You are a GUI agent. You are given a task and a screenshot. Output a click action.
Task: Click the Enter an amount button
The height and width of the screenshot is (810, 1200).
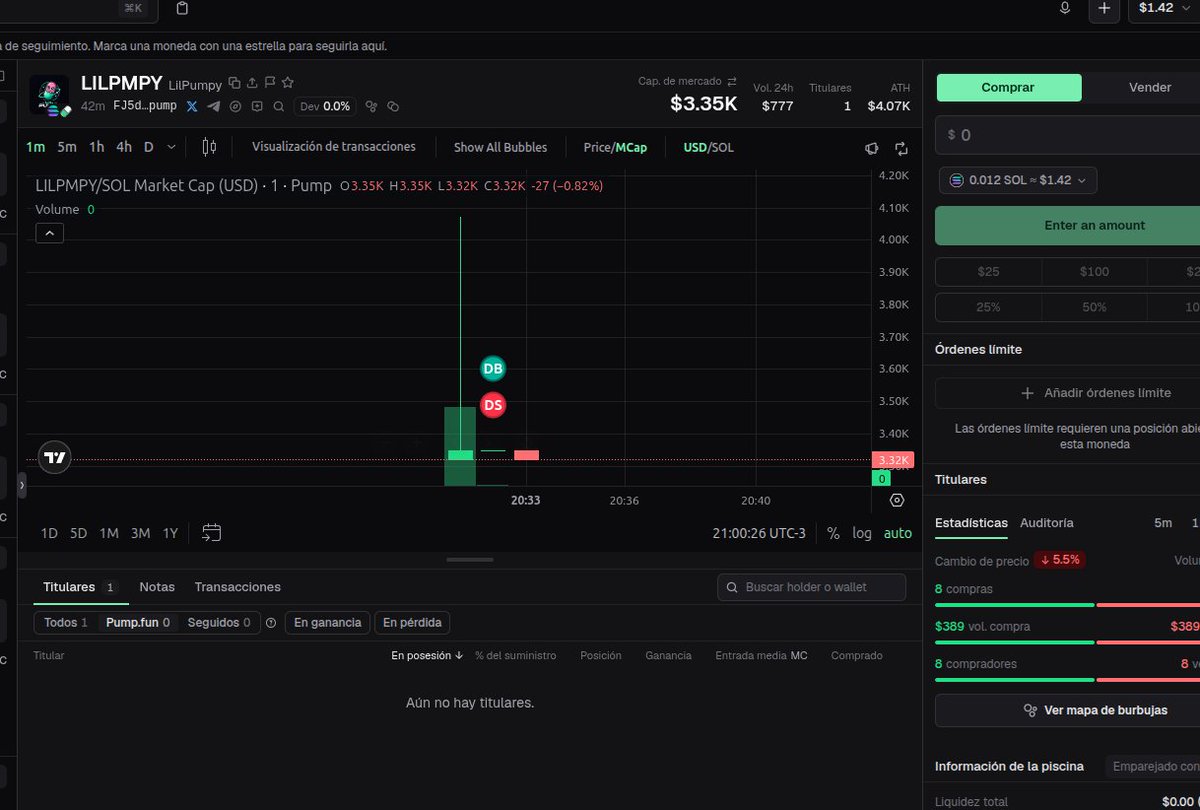1070,225
